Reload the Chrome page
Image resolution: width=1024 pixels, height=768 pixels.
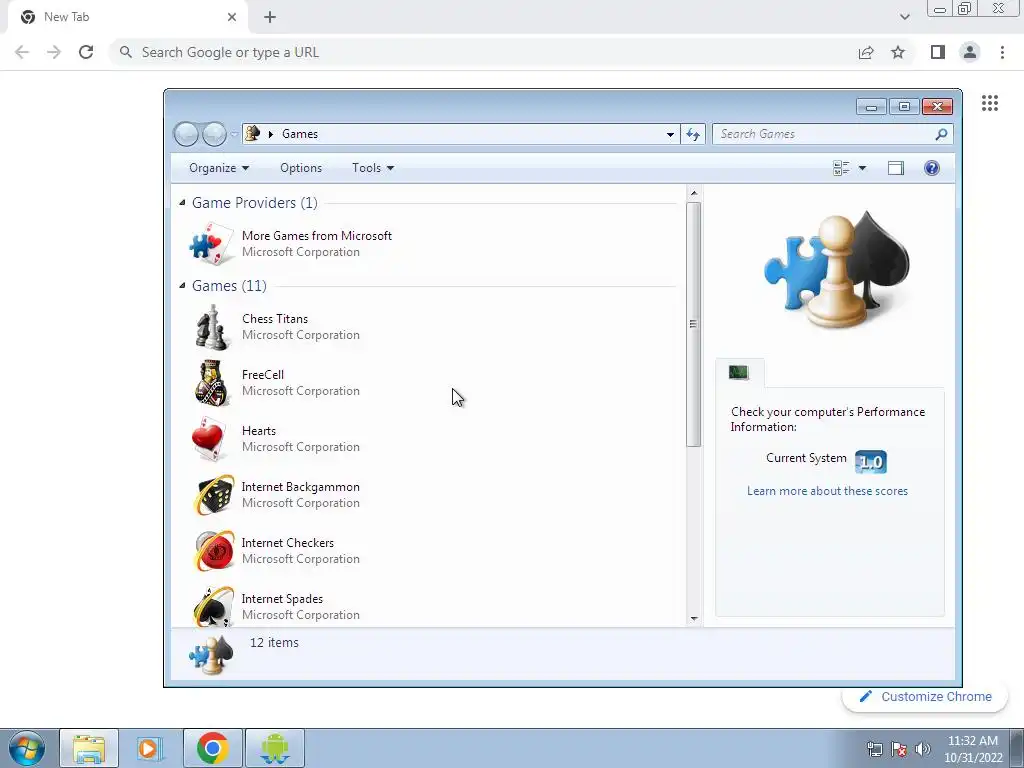[86, 52]
